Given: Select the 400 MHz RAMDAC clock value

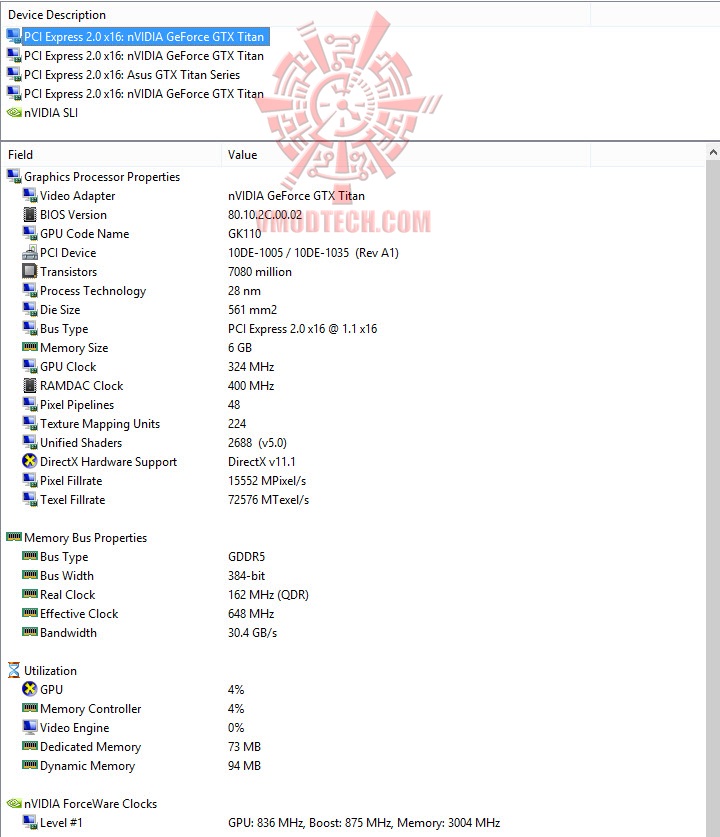Looking at the screenshot, I should 251,385.
